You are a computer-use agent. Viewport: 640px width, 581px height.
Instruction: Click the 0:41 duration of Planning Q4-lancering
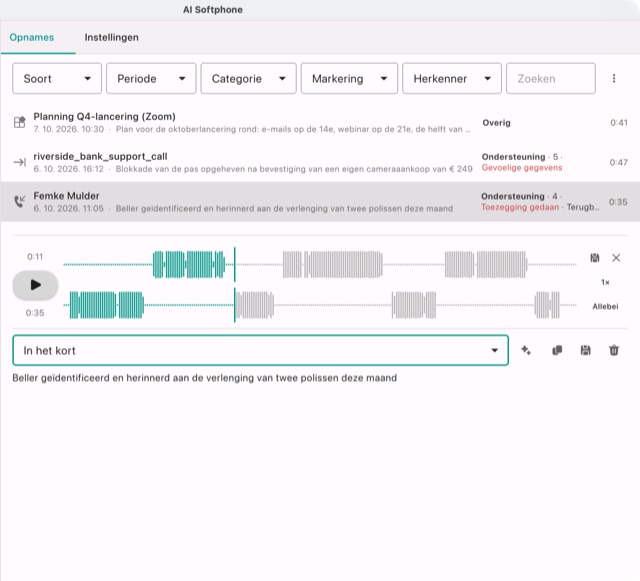click(618, 122)
